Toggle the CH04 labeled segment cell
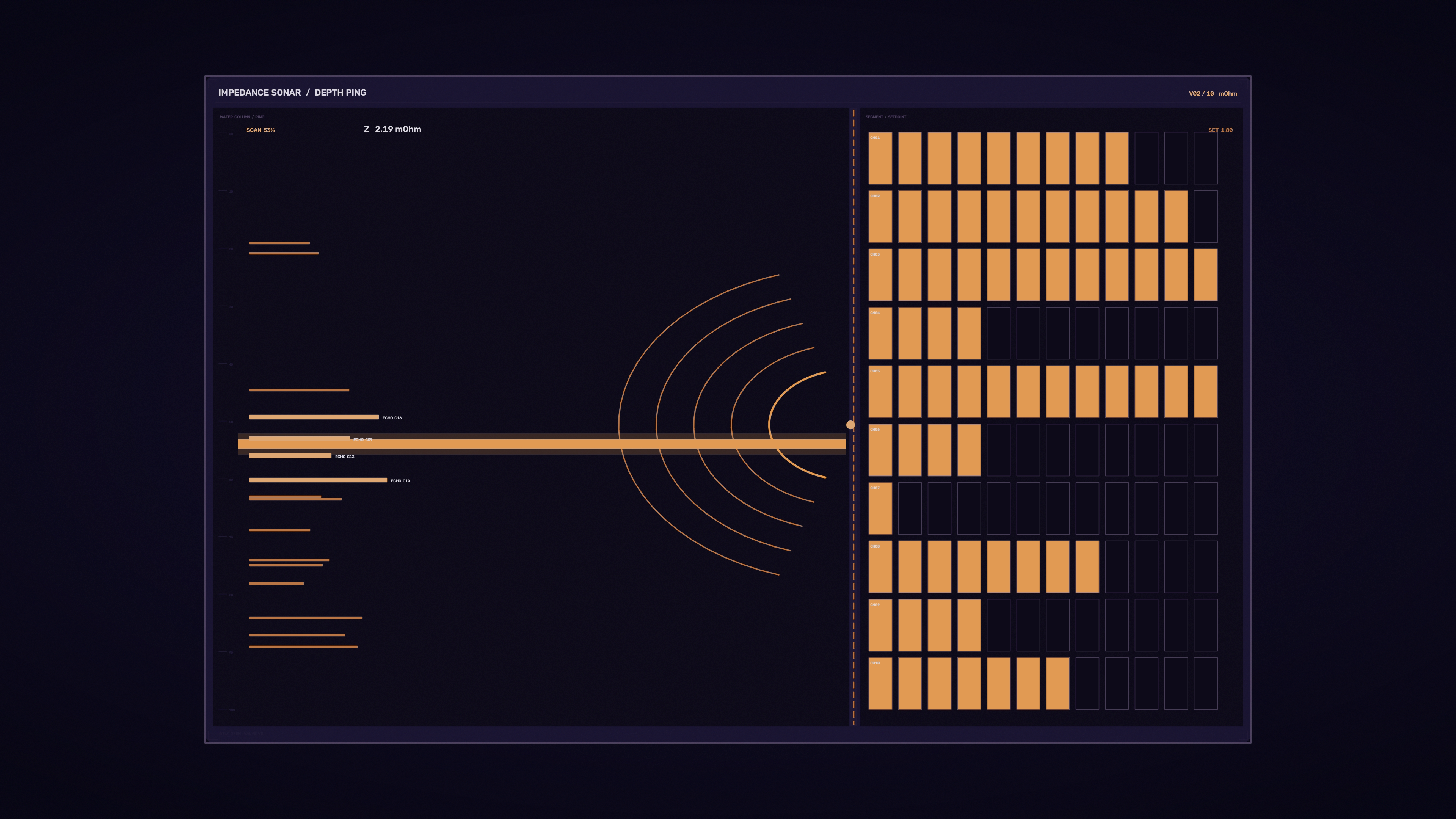Screen dimensions: 1456x819 [x=880, y=333]
